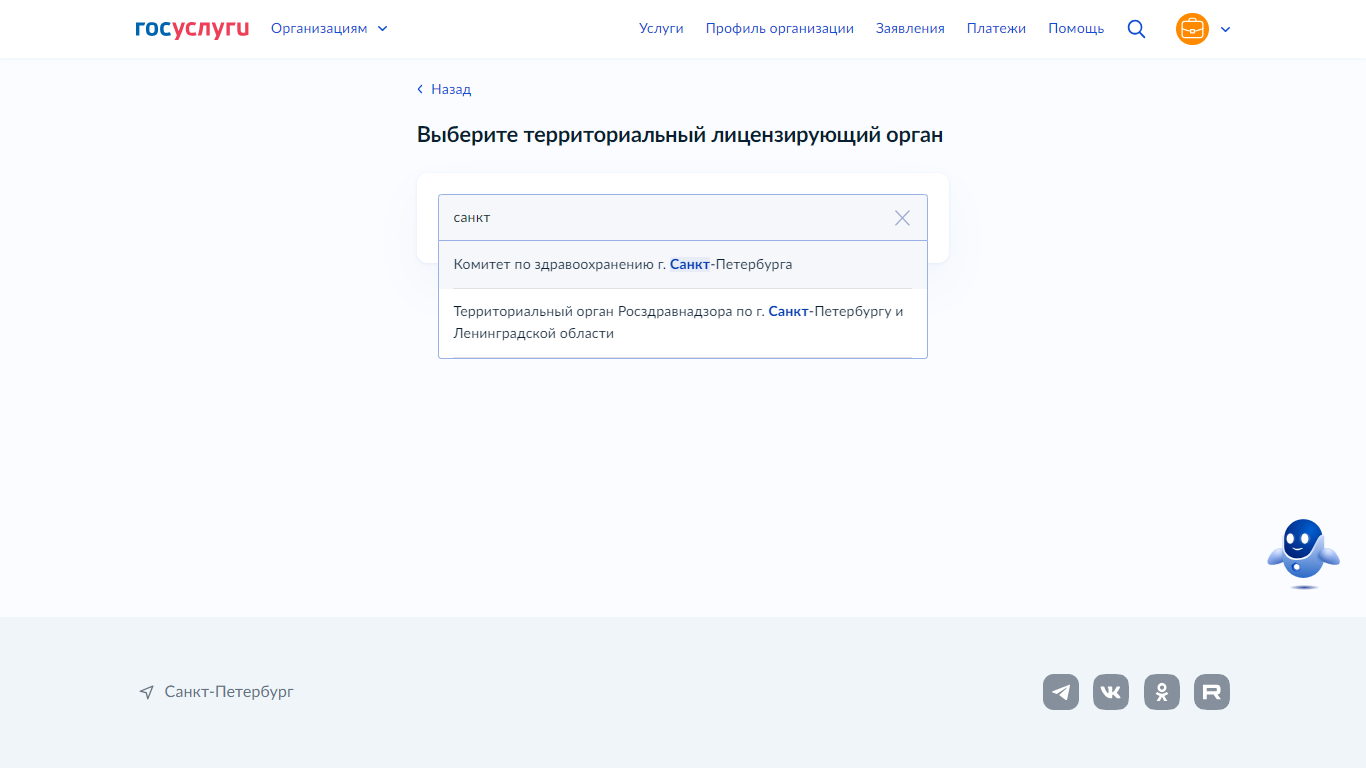This screenshot has height=768, width=1366.
Task: Select Территориальный орган Росздравнадзора suggestion
Action: 678,322
